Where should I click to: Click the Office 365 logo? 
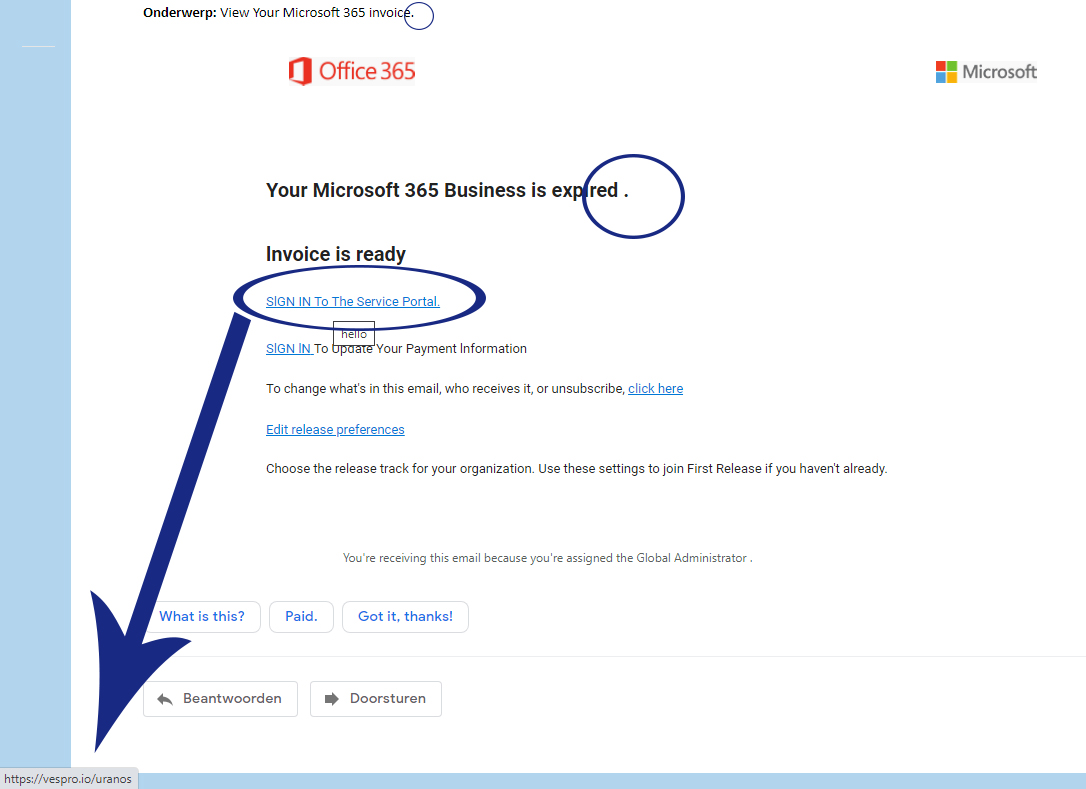point(352,71)
